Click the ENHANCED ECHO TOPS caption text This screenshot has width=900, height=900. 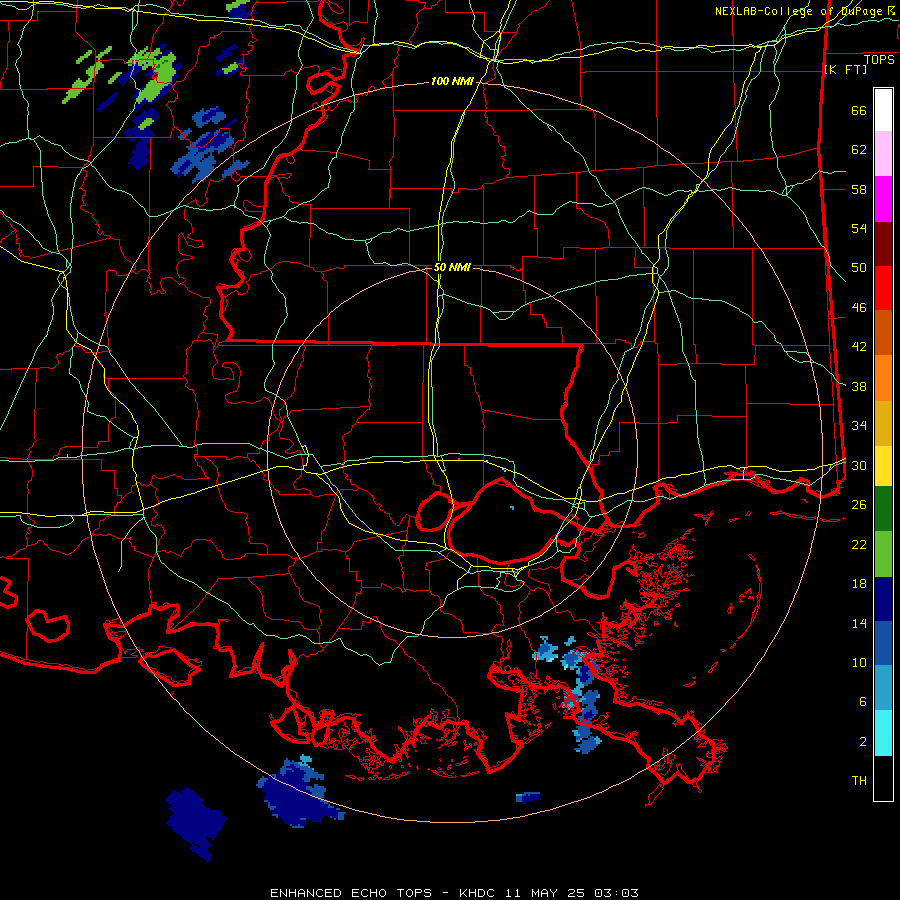pos(351,893)
